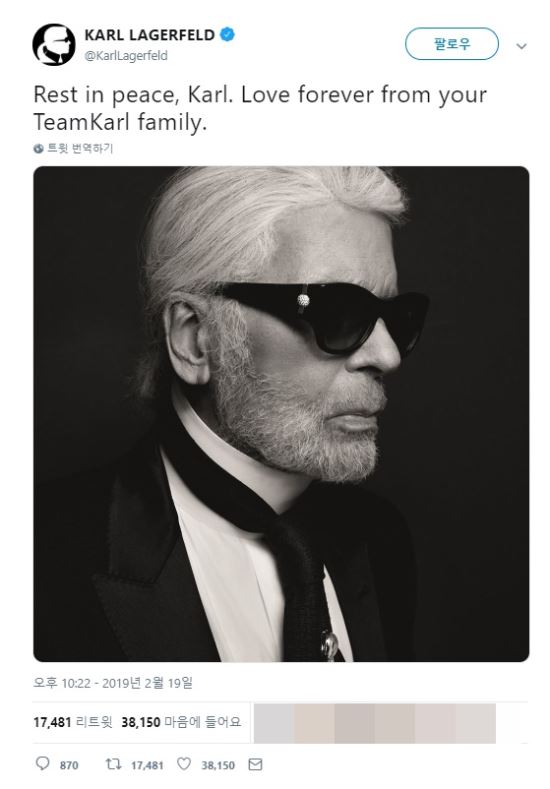
Task: Open the KARL LAGERFELD display name
Action: [x=149, y=35]
